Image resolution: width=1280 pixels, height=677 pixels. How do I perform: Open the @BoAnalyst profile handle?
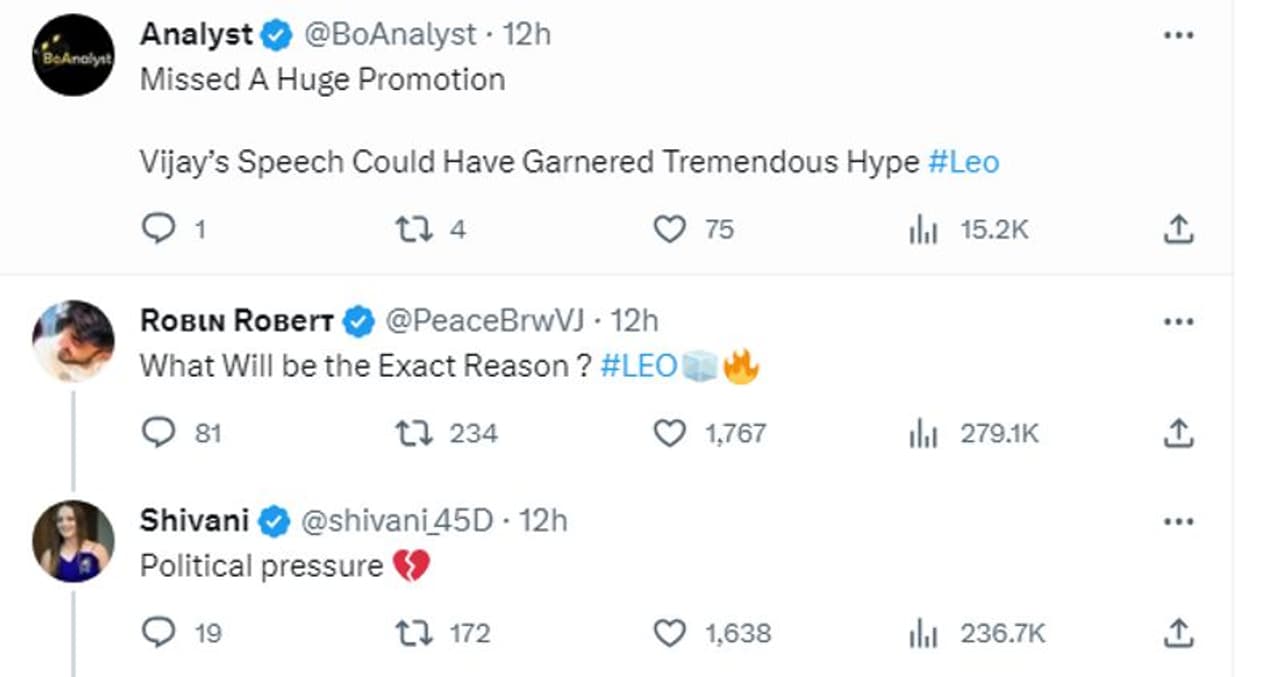click(x=389, y=34)
